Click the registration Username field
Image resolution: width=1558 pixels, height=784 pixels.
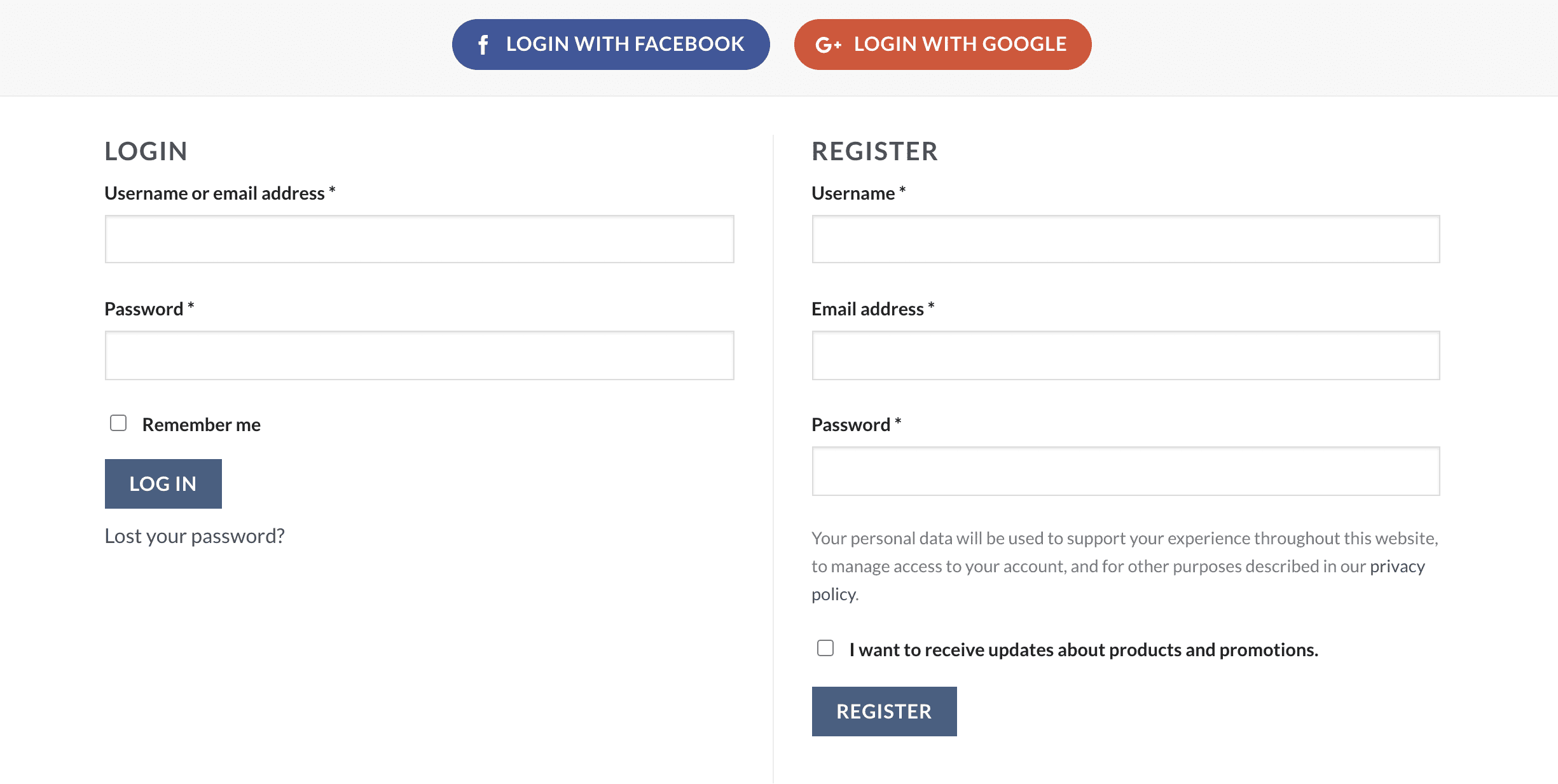tap(1125, 239)
